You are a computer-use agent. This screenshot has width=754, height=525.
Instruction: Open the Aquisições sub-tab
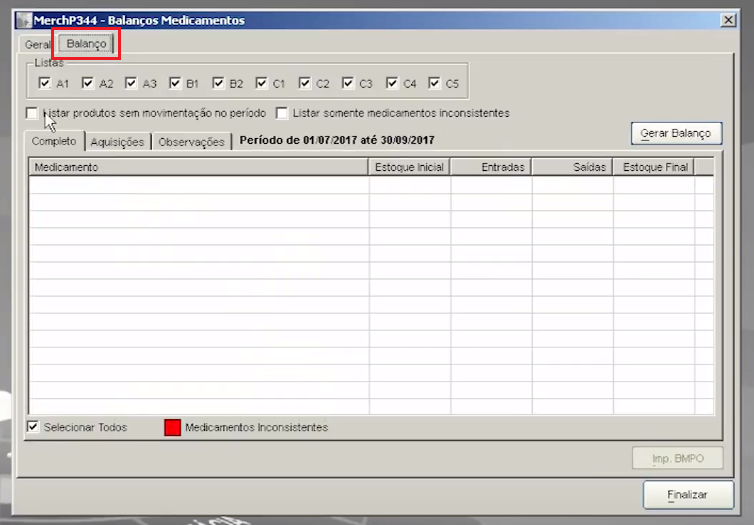click(118, 142)
